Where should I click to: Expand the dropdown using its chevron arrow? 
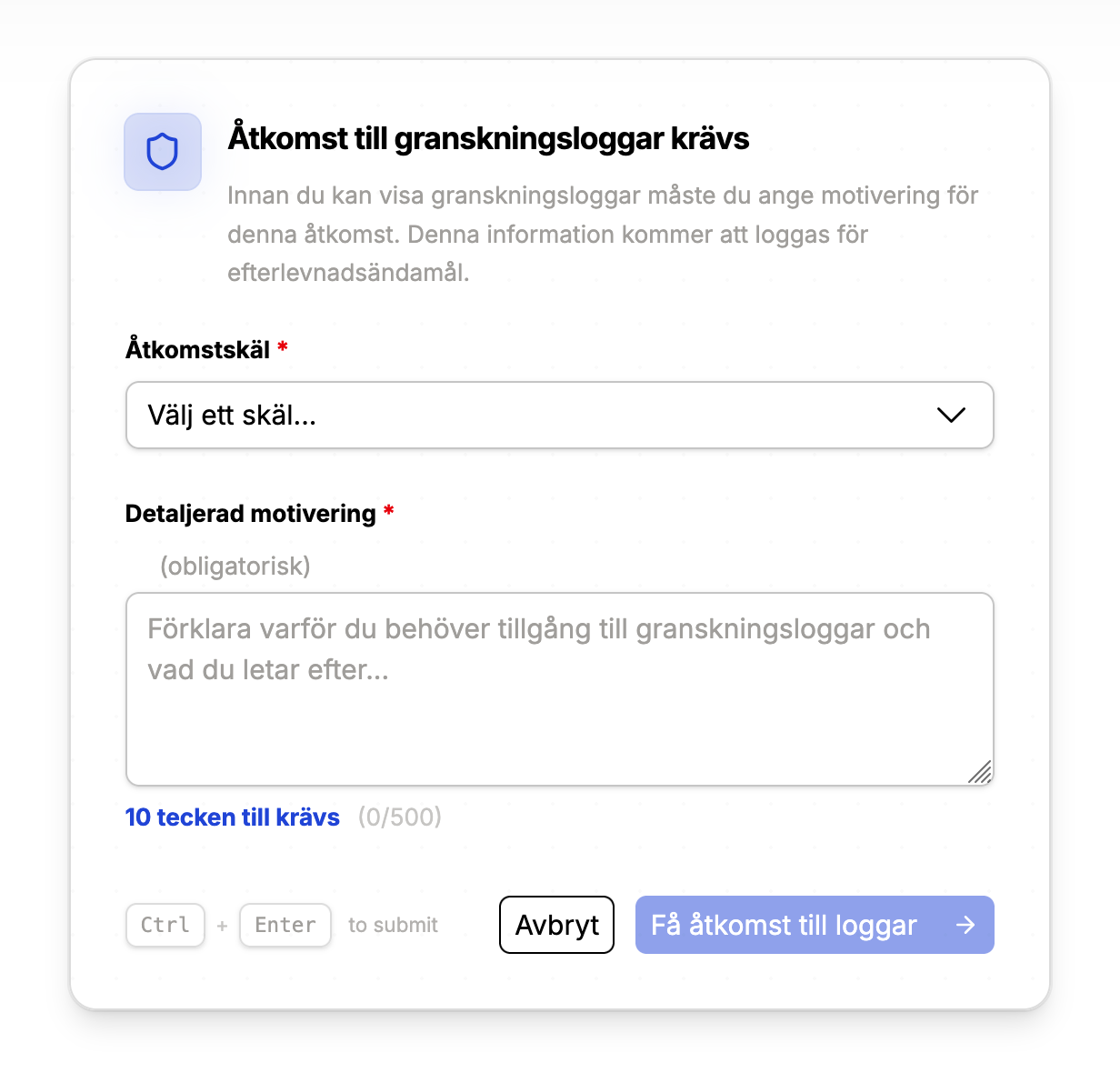click(x=951, y=416)
